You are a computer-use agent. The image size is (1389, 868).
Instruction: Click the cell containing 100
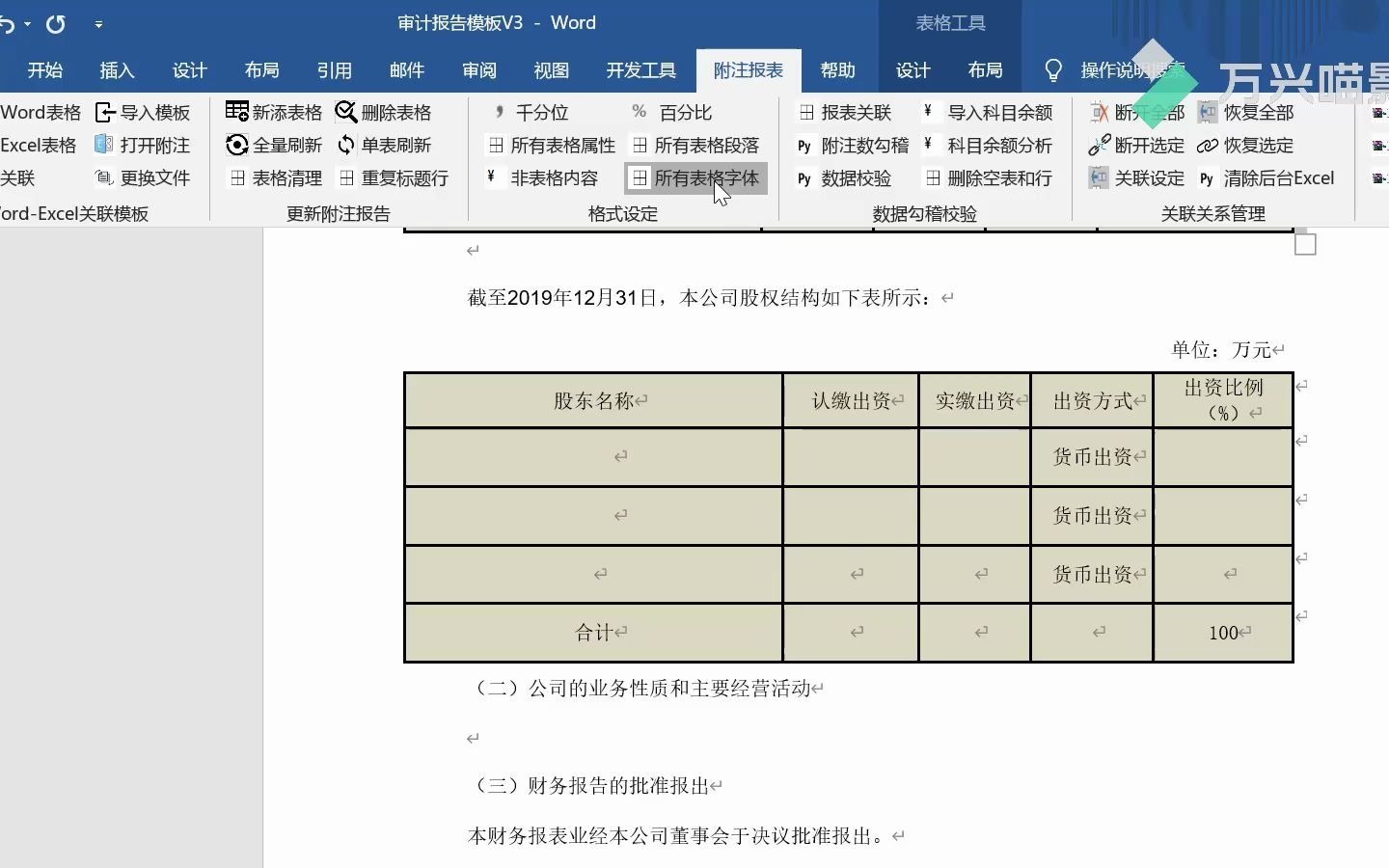(1223, 633)
